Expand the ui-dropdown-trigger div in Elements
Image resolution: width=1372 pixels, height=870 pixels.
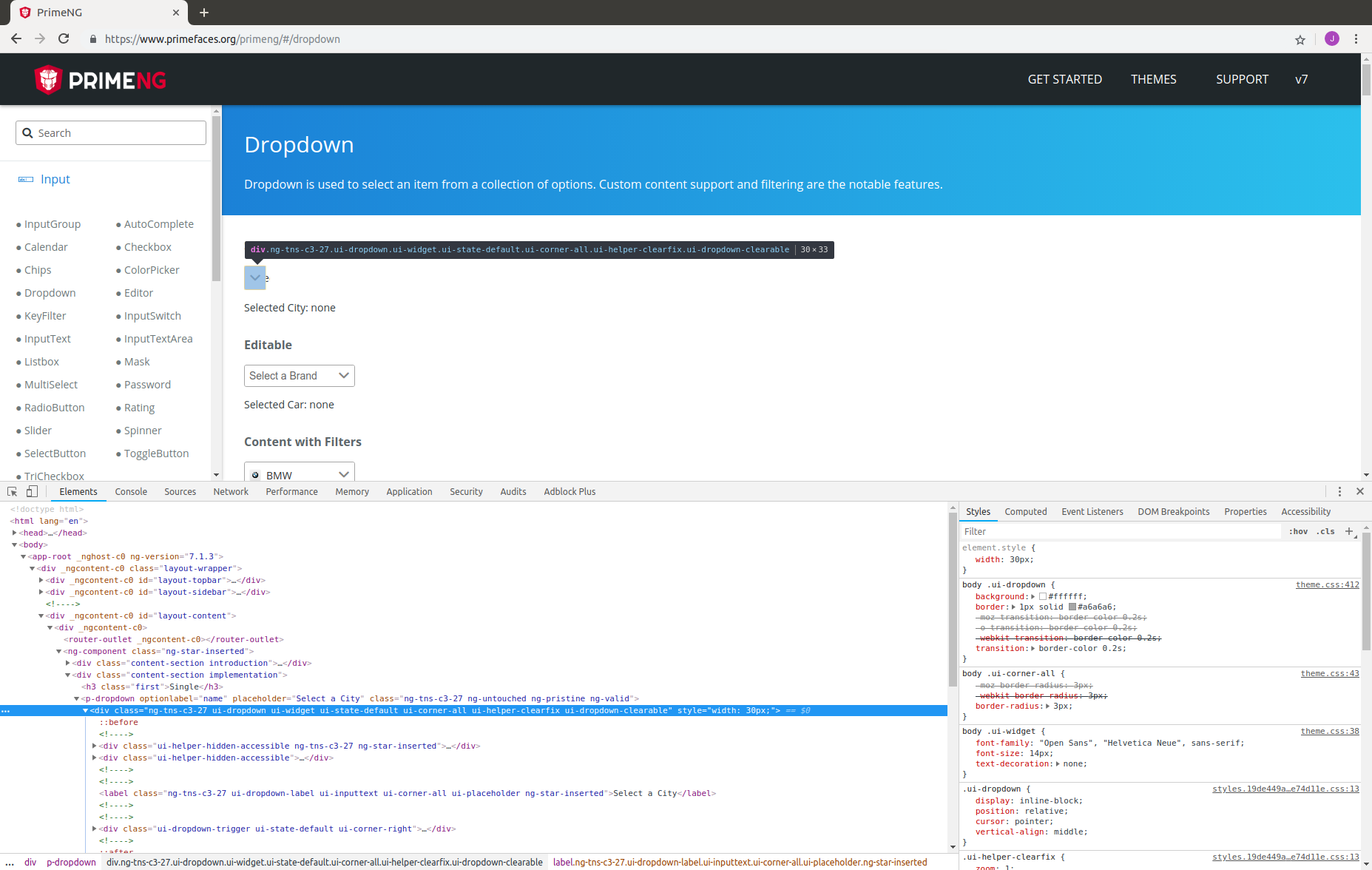click(x=93, y=829)
